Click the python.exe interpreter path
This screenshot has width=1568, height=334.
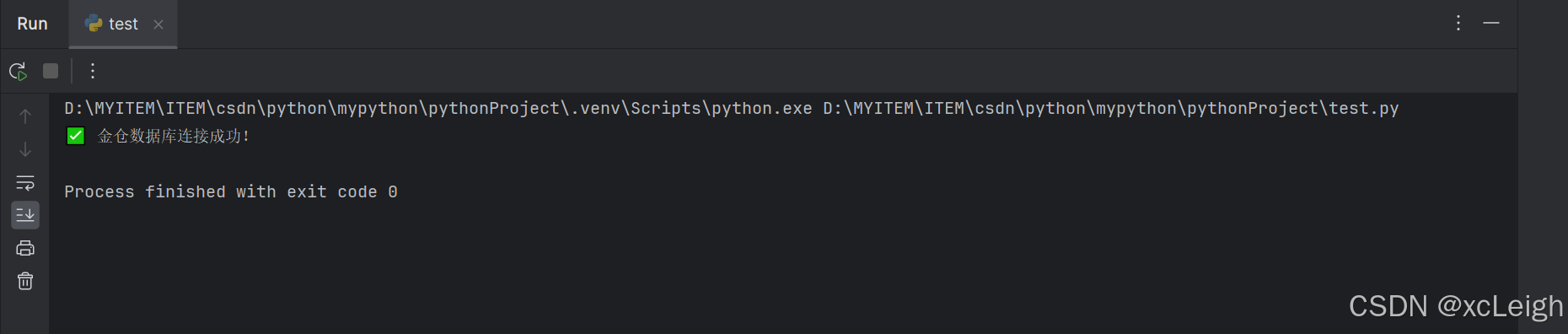(x=438, y=109)
